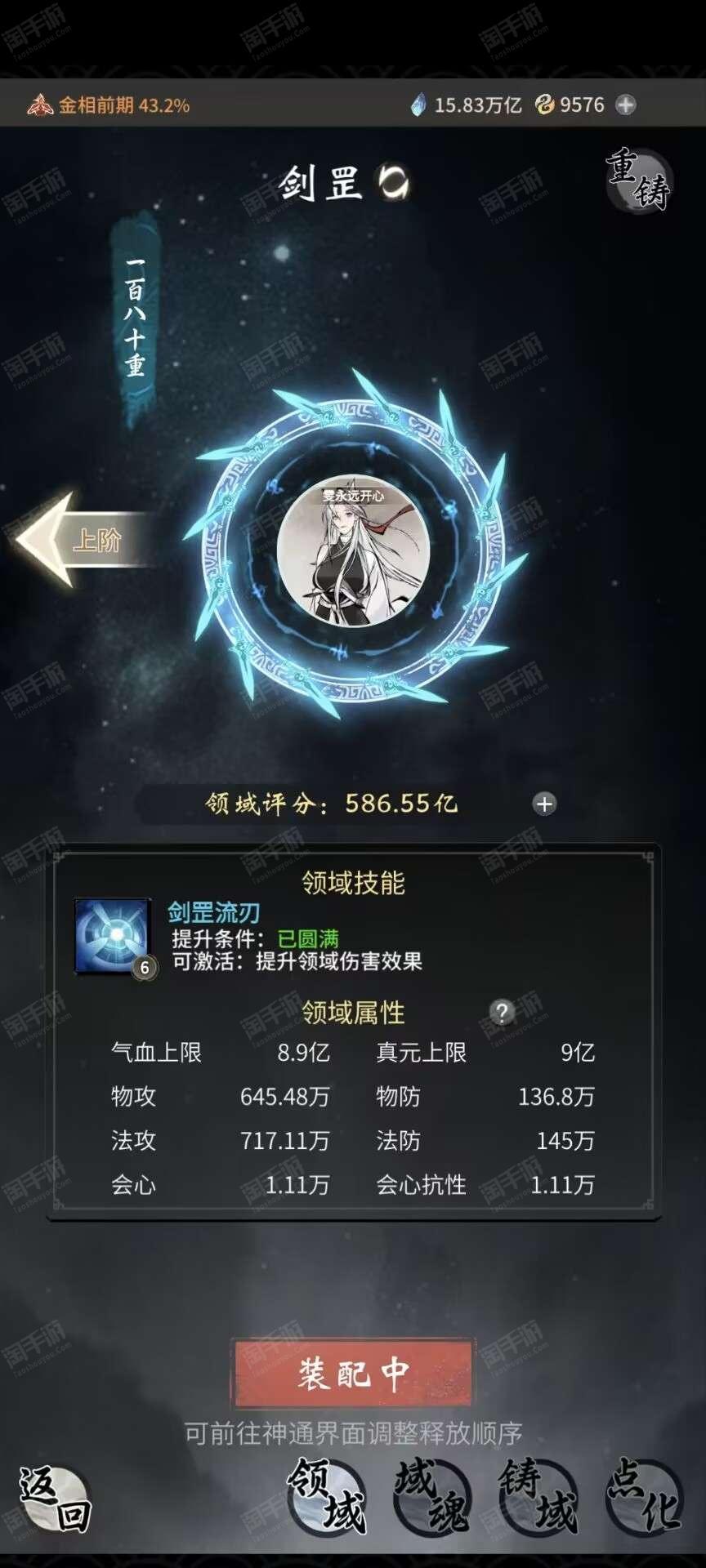This screenshot has width=706, height=1568.
Task: Switch to the 域魂 tab
Action: click(433, 1494)
